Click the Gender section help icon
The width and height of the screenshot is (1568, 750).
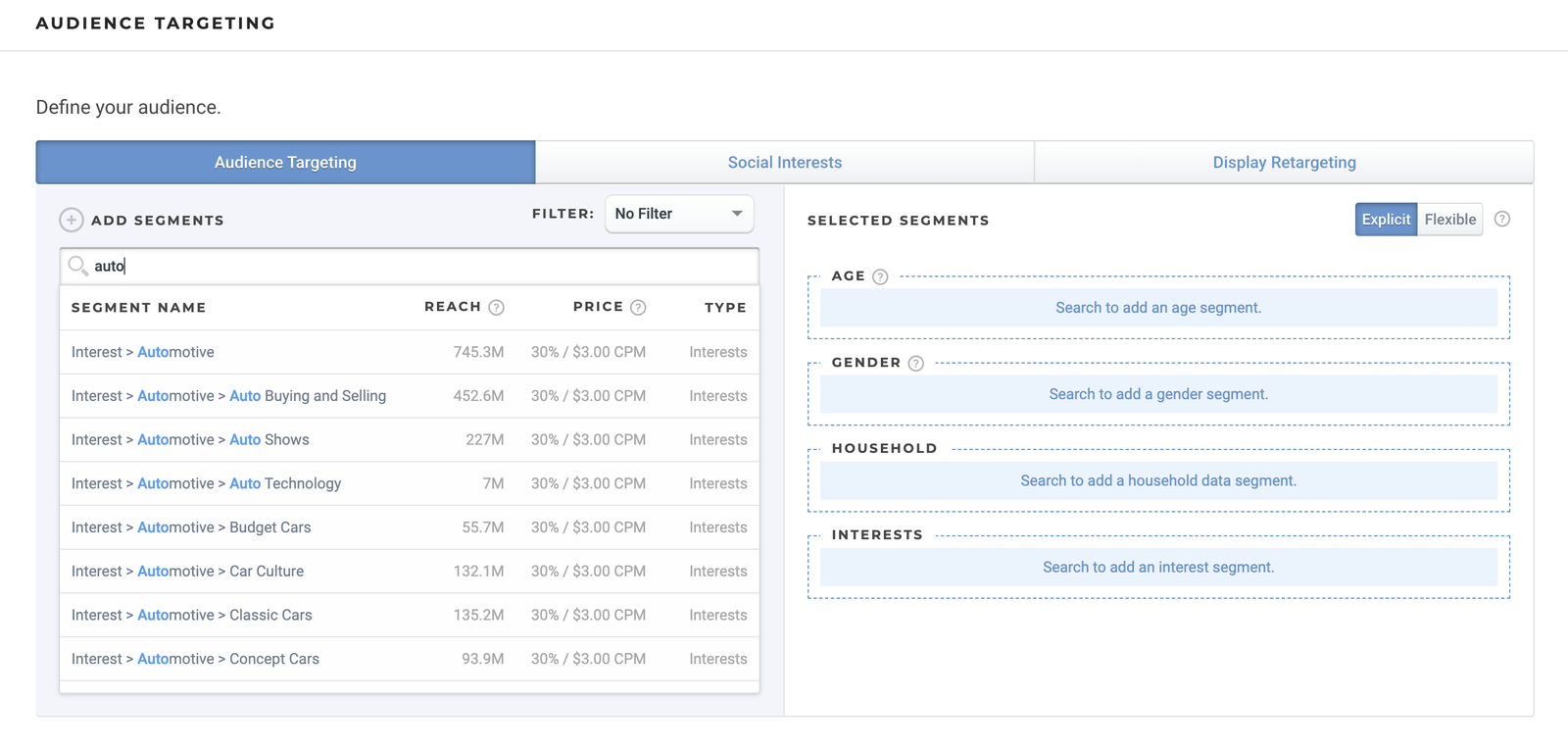click(x=915, y=364)
